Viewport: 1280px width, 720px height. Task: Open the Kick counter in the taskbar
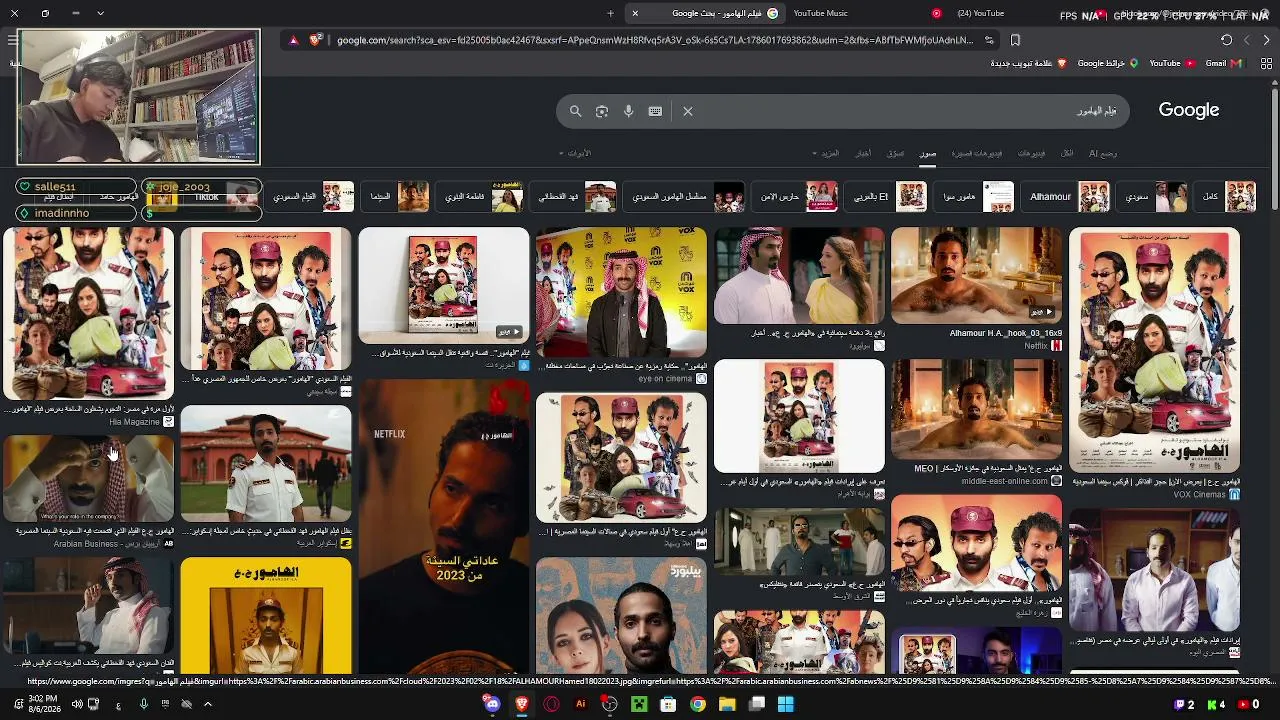1216,705
